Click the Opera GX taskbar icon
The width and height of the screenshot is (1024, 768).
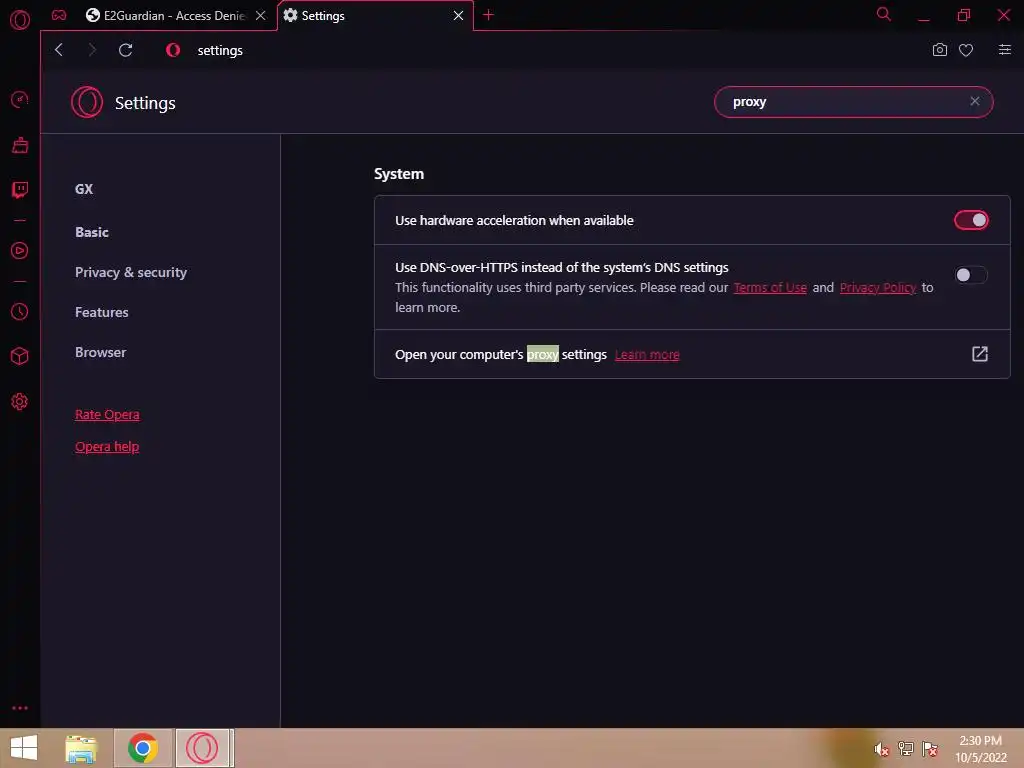[202, 748]
